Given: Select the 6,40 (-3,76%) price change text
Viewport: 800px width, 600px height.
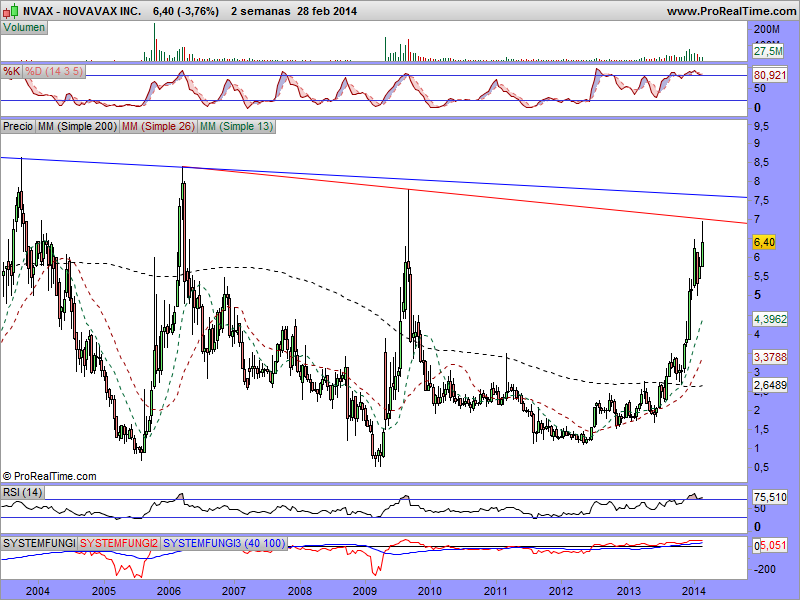Looking at the screenshot, I should [186, 11].
